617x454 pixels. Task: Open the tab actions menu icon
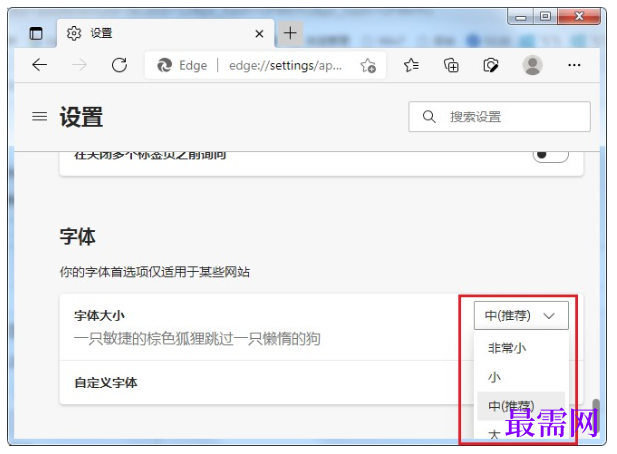(36, 33)
